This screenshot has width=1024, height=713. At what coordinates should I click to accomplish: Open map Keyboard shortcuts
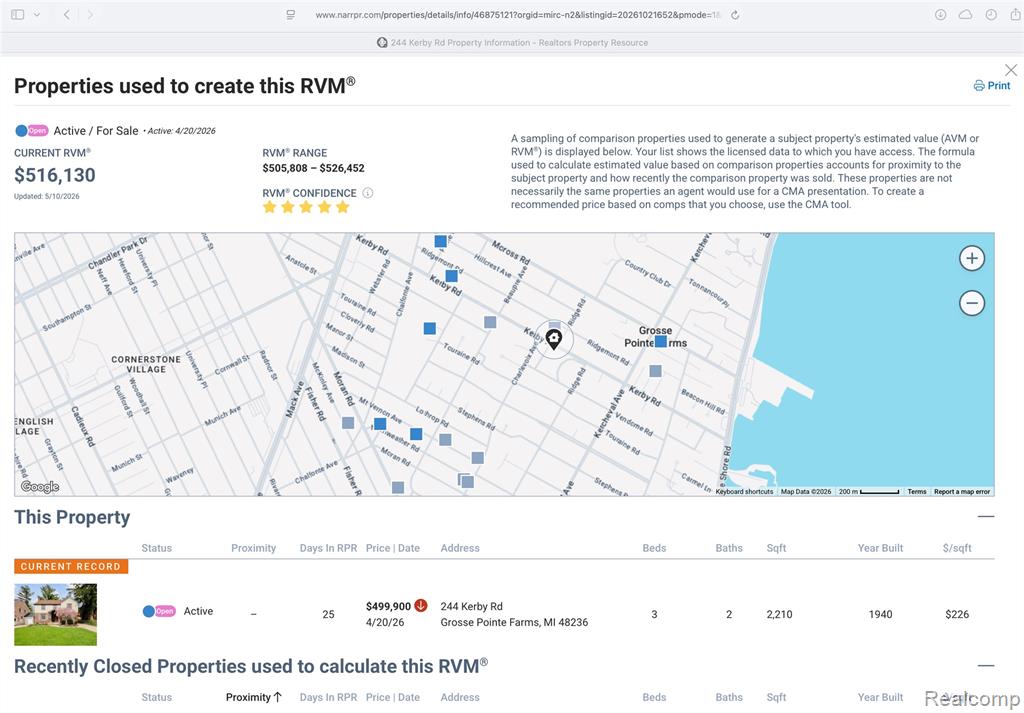pyautogui.click(x=744, y=492)
